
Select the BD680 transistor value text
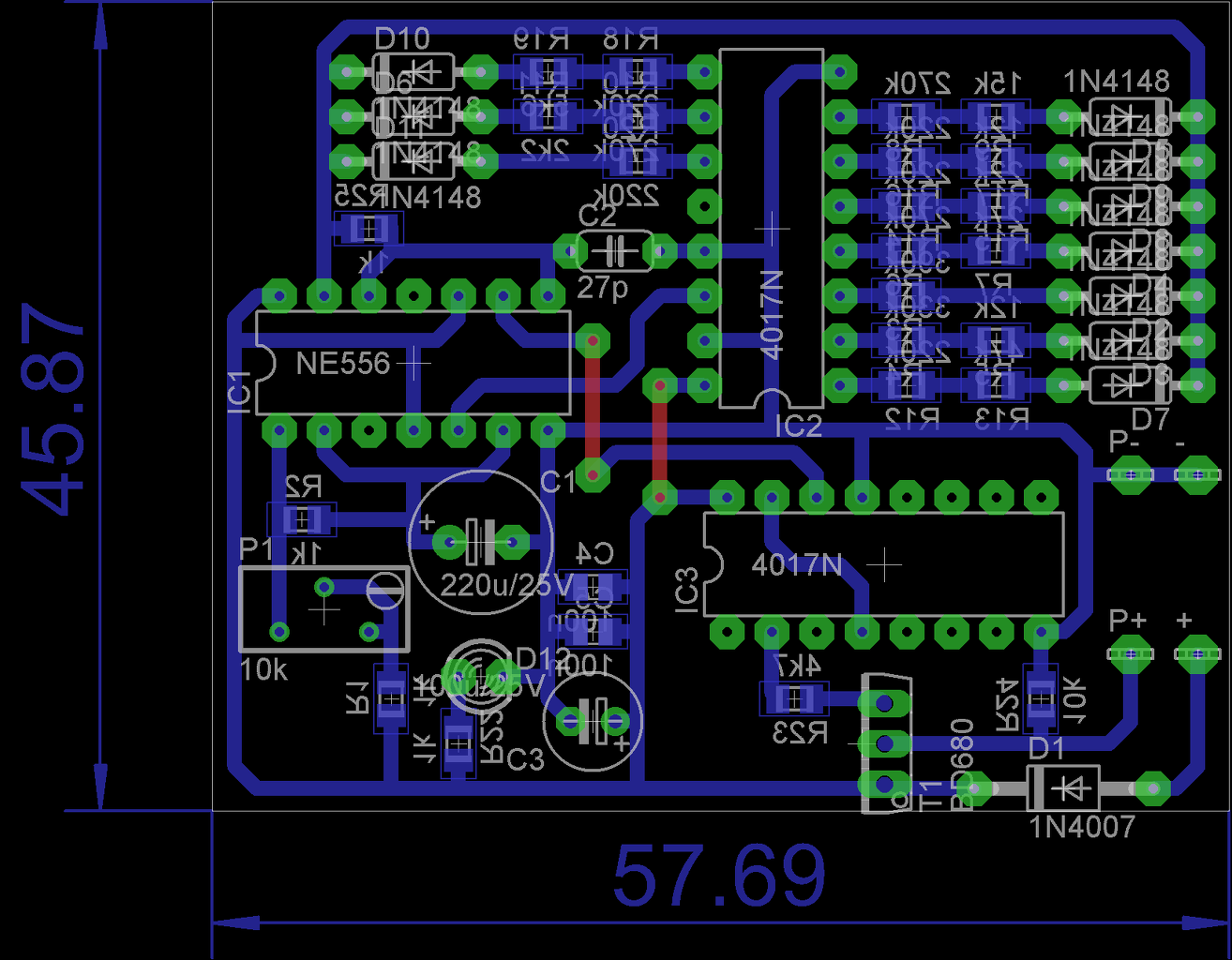962,763
